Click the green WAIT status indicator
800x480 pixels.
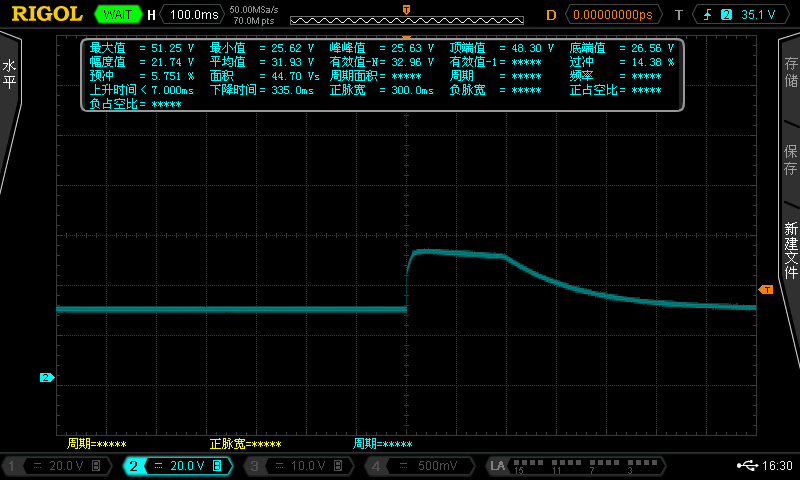[x=118, y=15]
